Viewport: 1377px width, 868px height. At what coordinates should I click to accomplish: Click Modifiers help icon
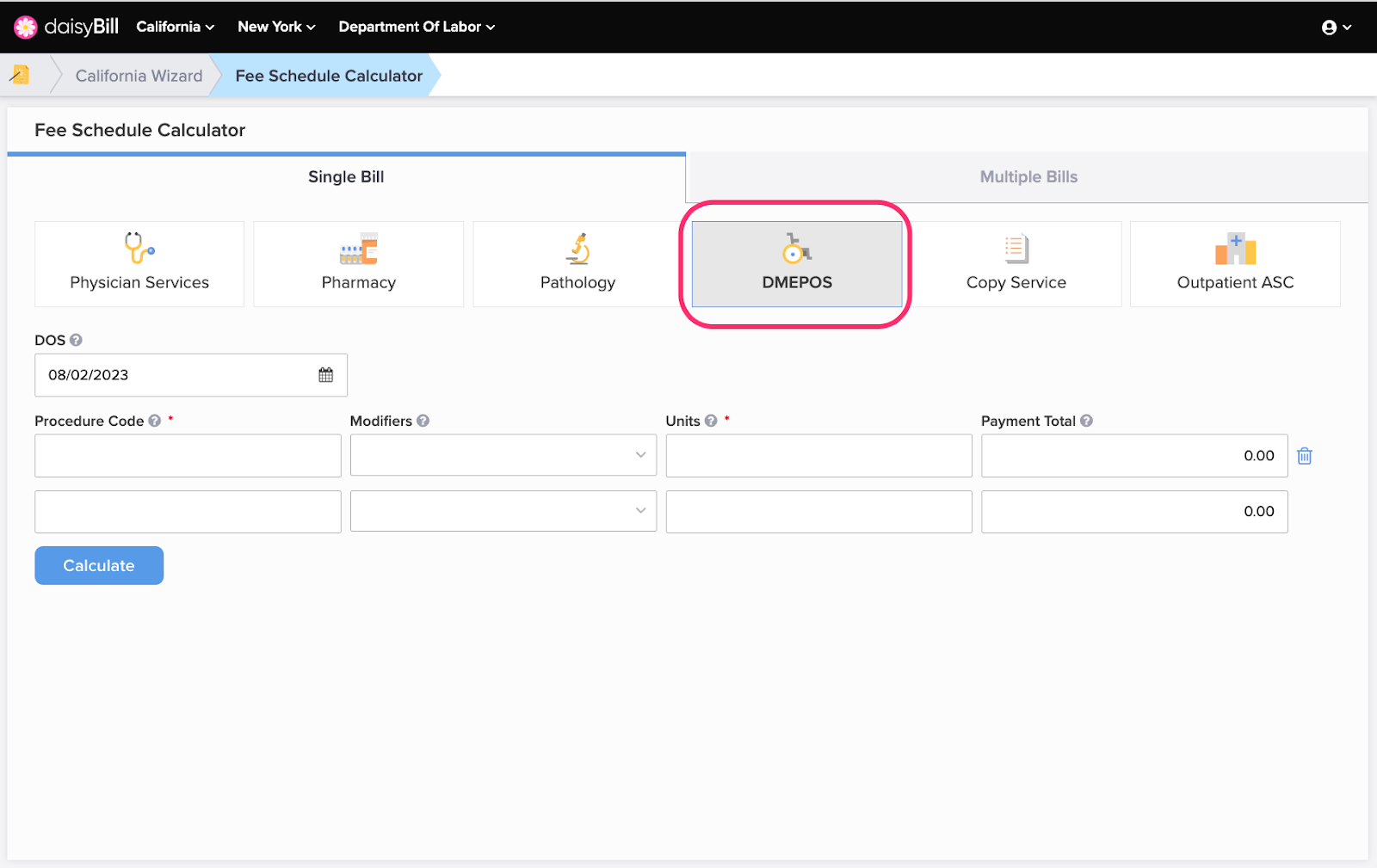(423, 421)
